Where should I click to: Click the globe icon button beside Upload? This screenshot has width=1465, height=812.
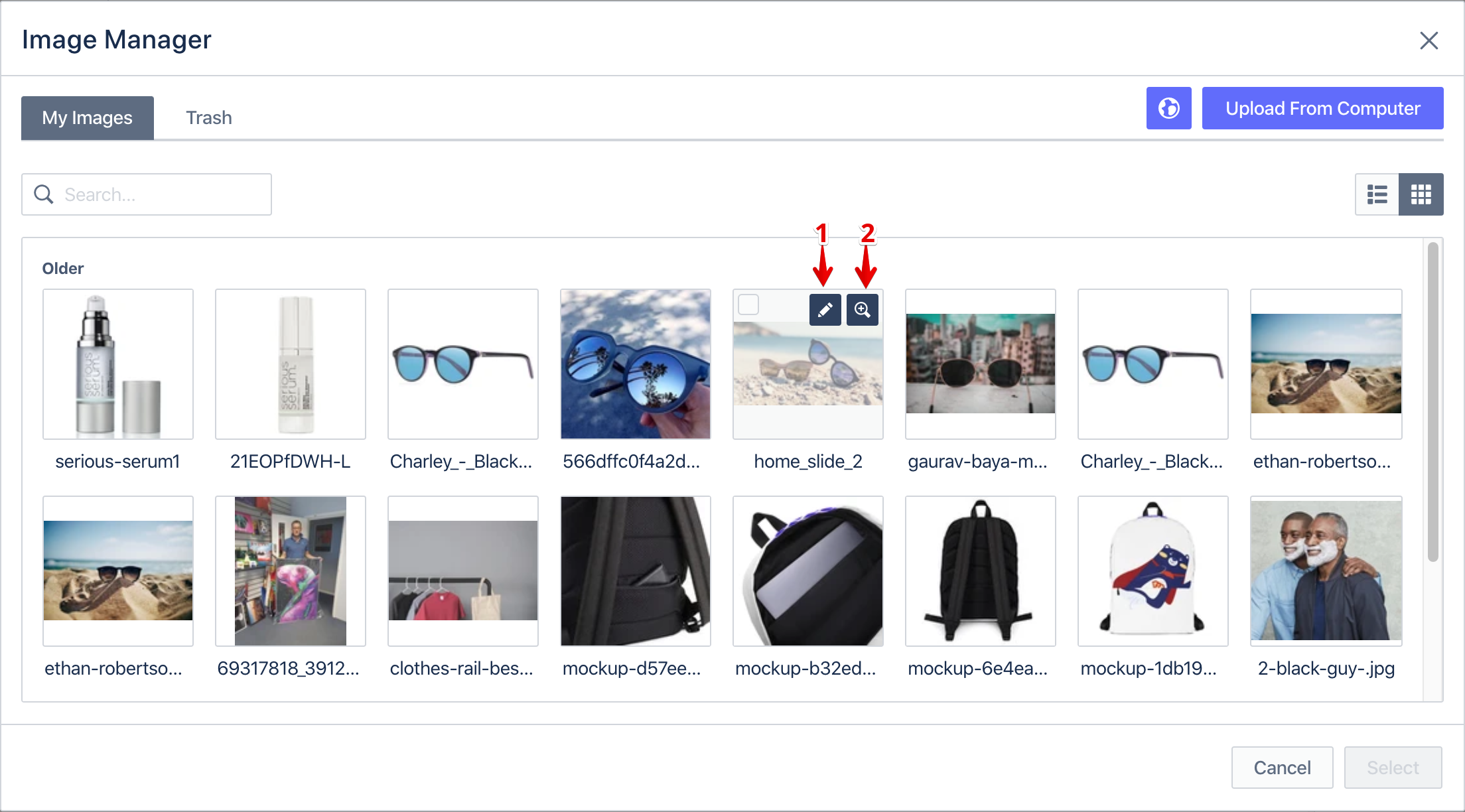[x=1168, y=108]
